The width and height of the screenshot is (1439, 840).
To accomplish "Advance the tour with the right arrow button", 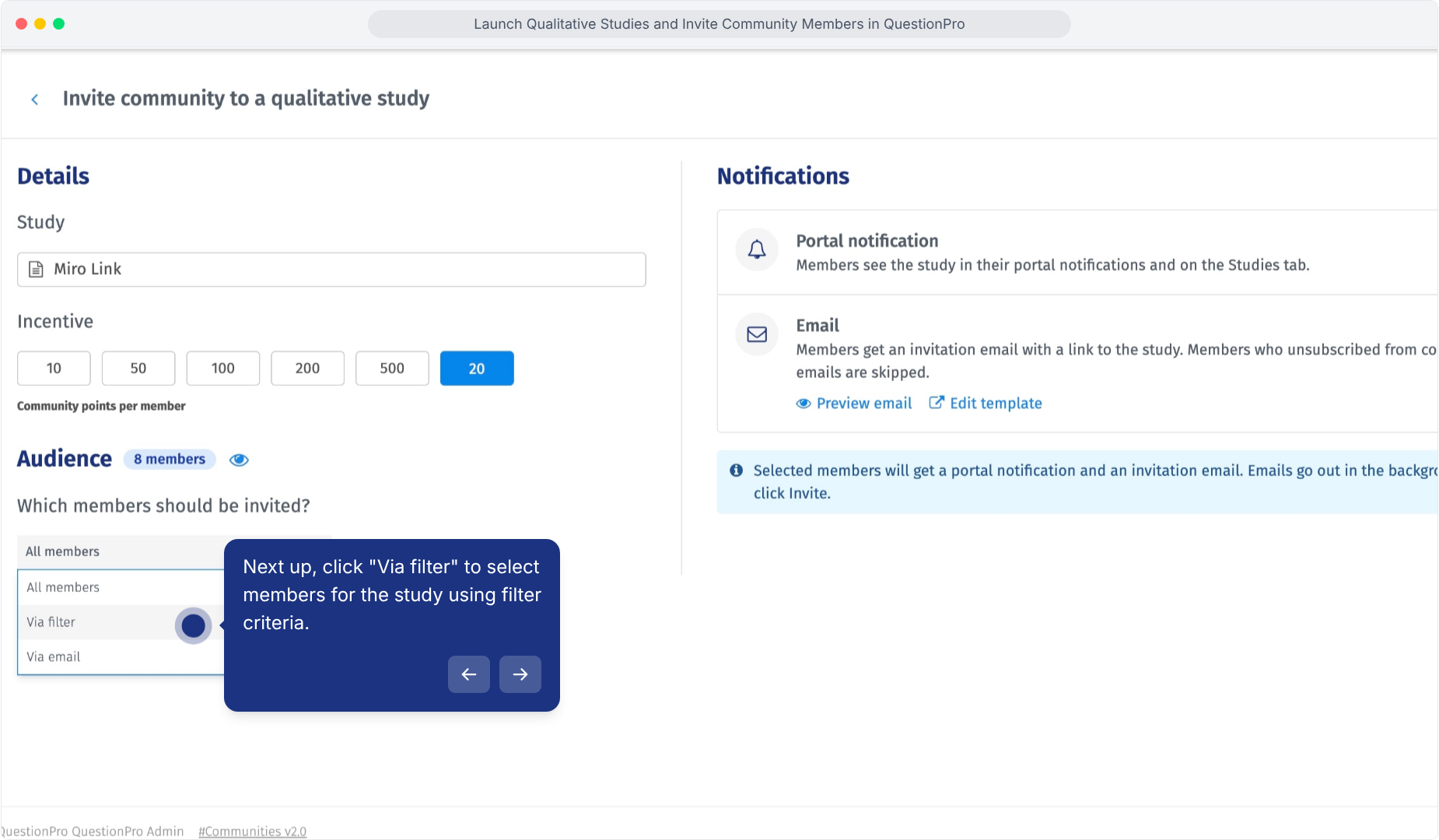I will pos(520,674).
